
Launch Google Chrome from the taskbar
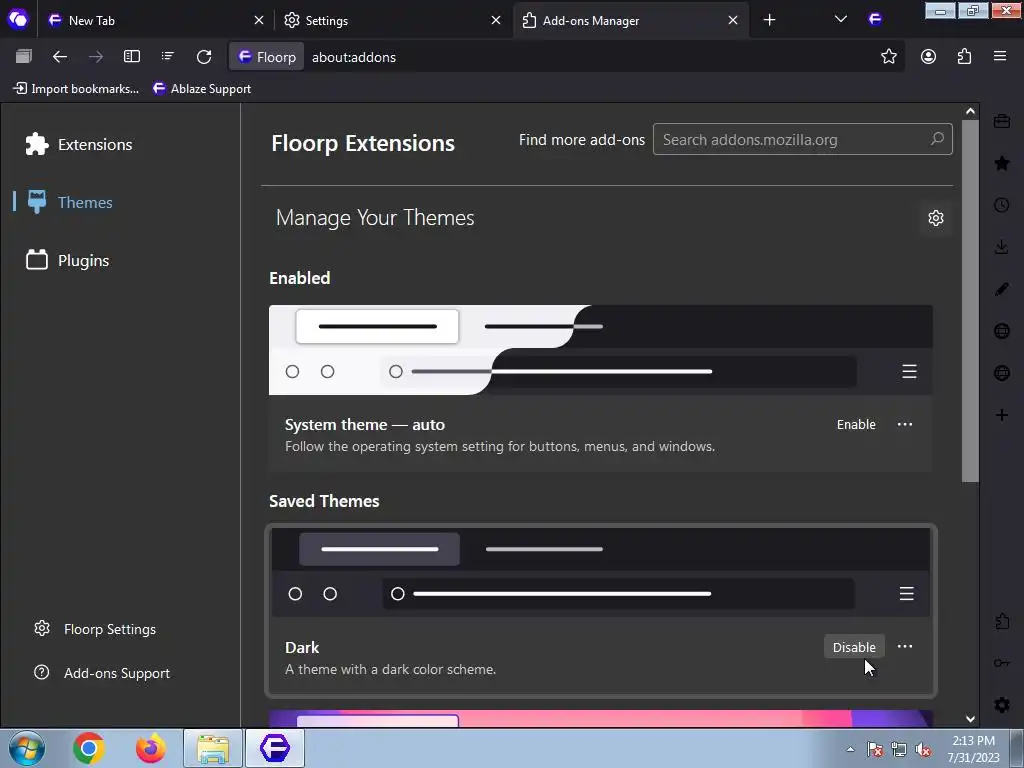89,748
